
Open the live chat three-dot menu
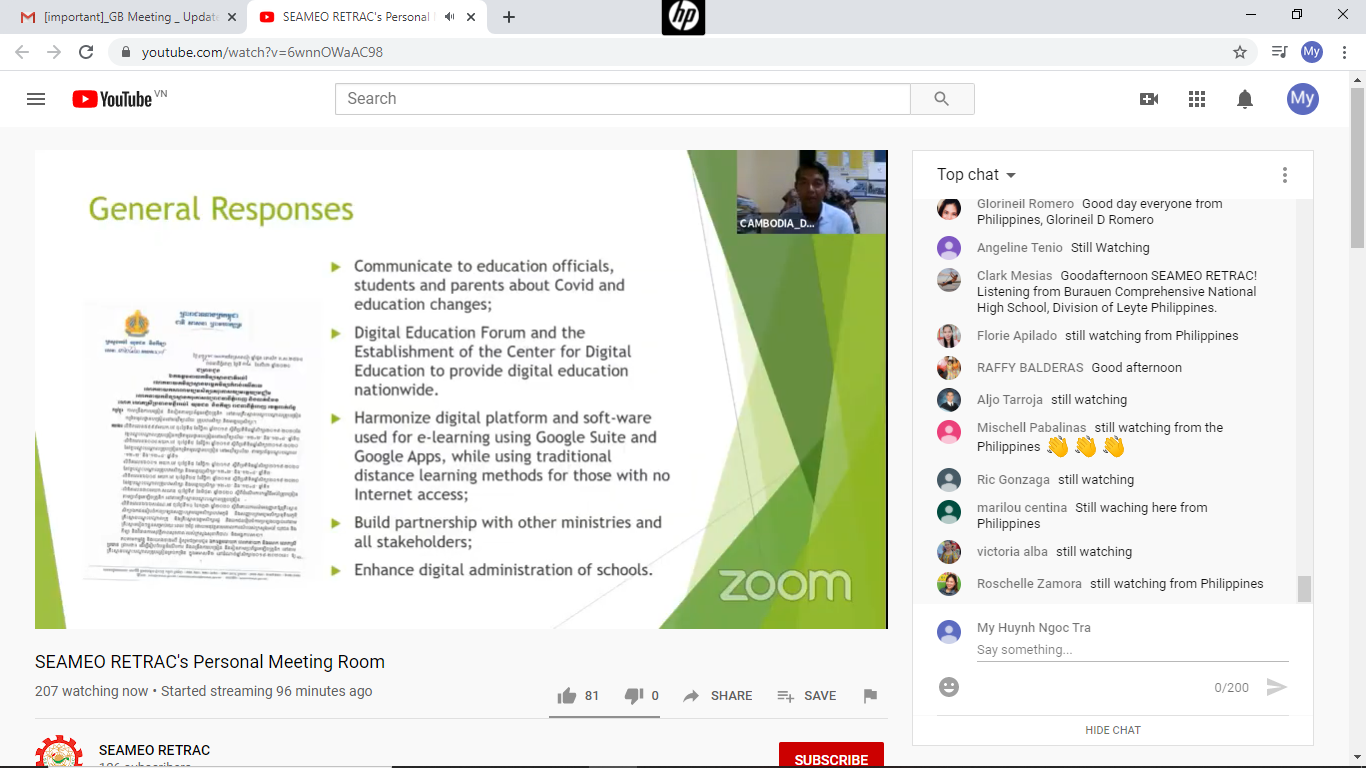point(1285,175)
